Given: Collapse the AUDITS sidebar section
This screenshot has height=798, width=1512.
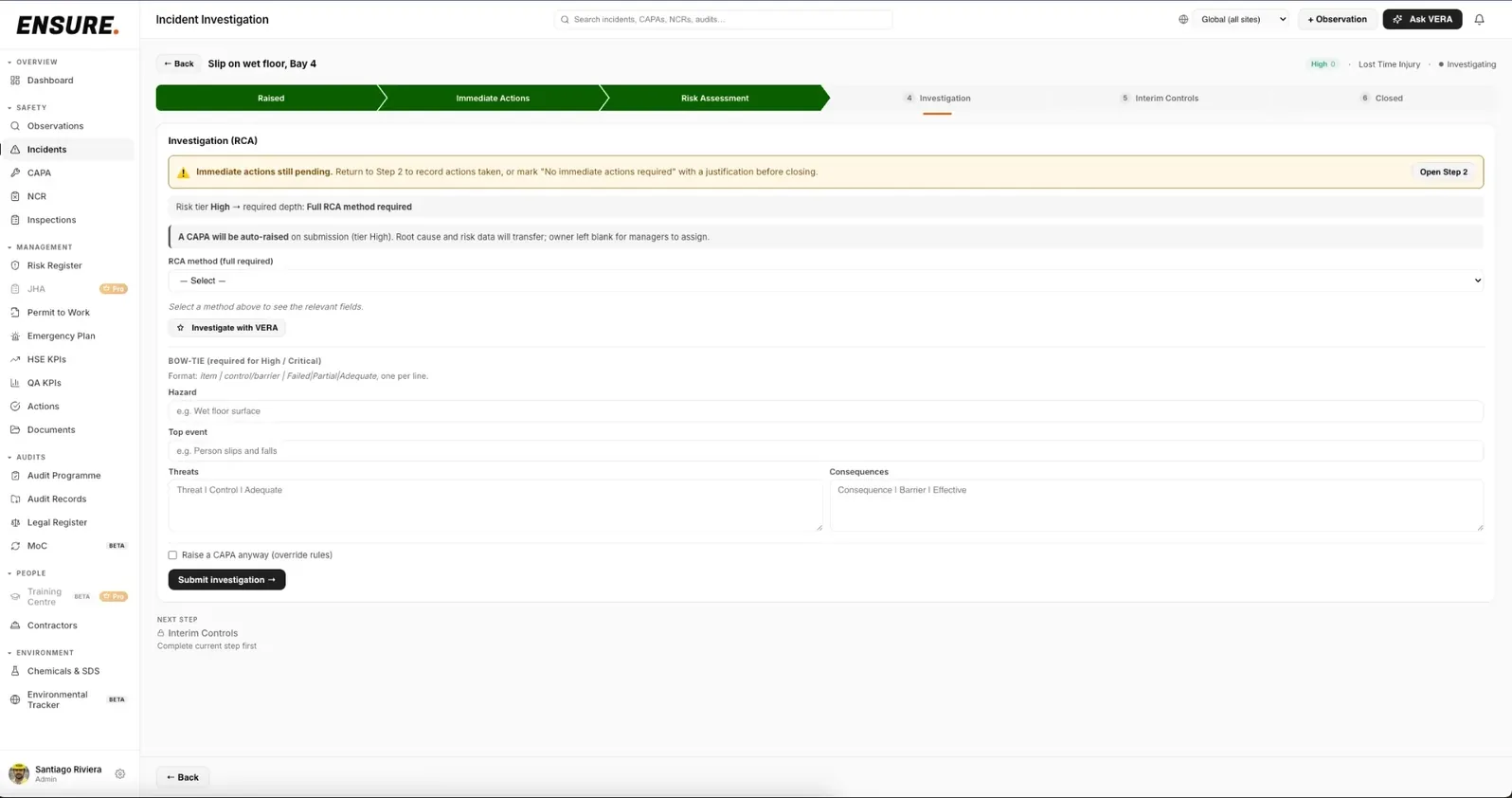Looking at the screenshot, I should coord(27,457).
